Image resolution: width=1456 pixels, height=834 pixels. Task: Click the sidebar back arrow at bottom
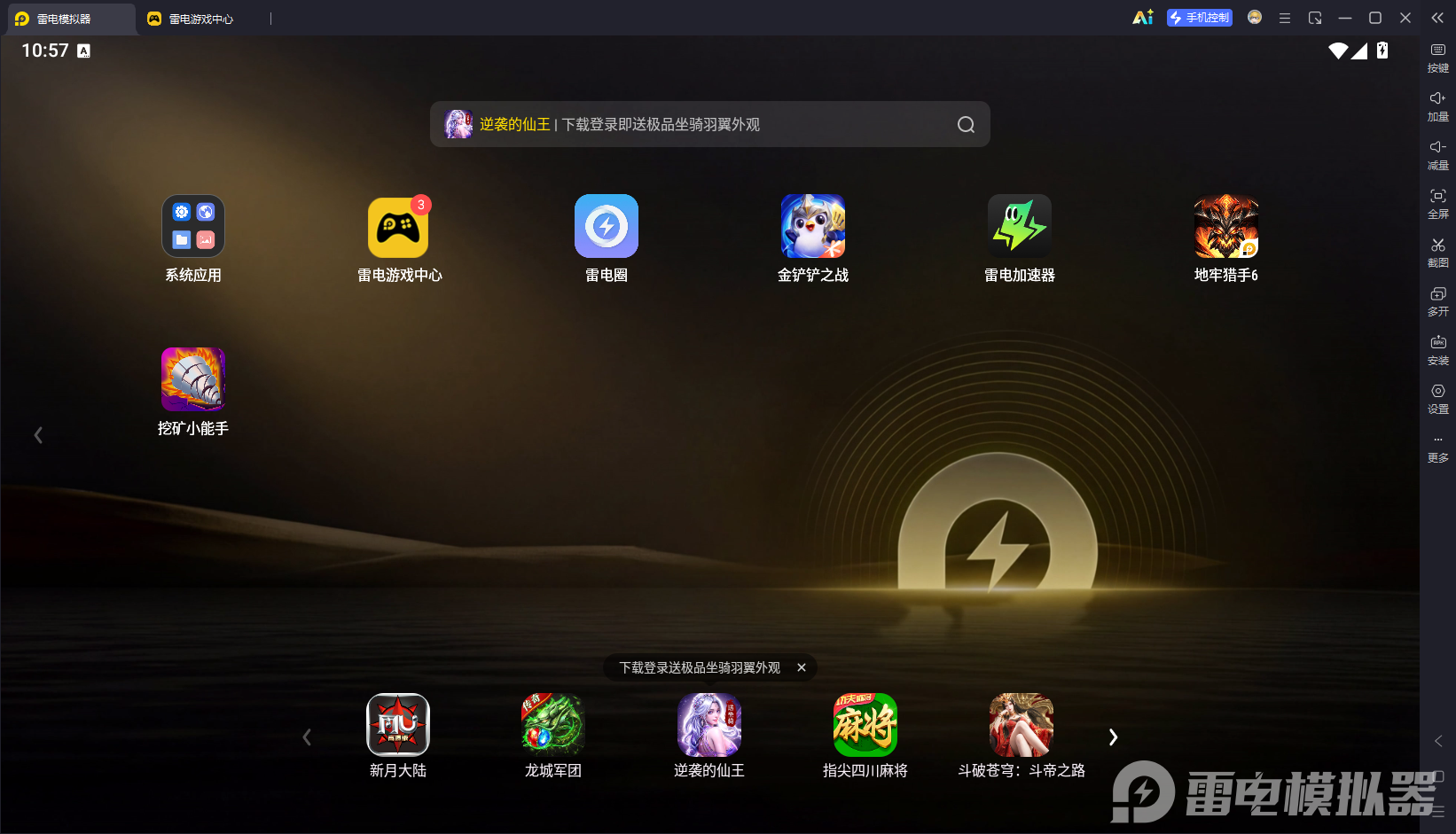(x=1438, y=741)
